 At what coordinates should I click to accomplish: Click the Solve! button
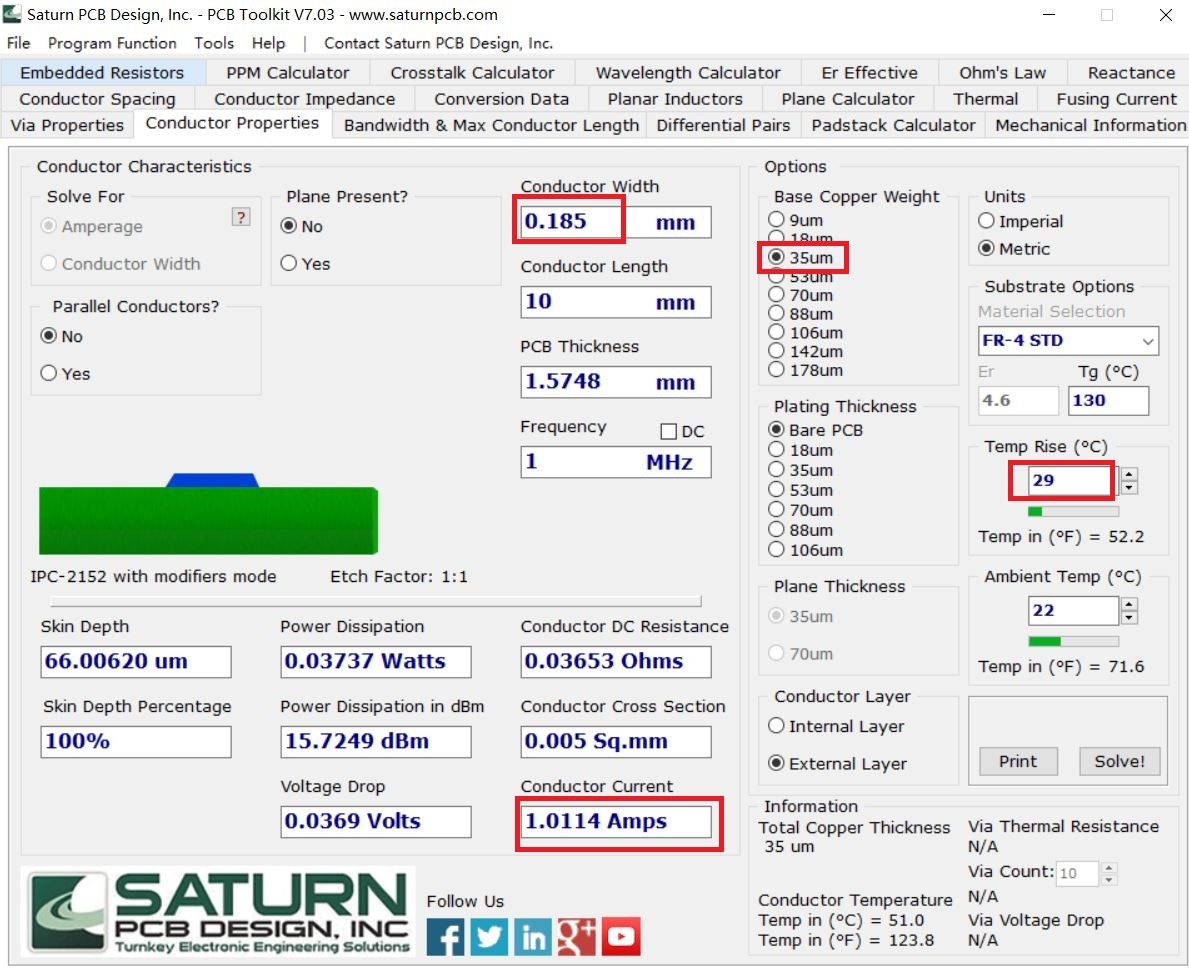(1119, 761)
